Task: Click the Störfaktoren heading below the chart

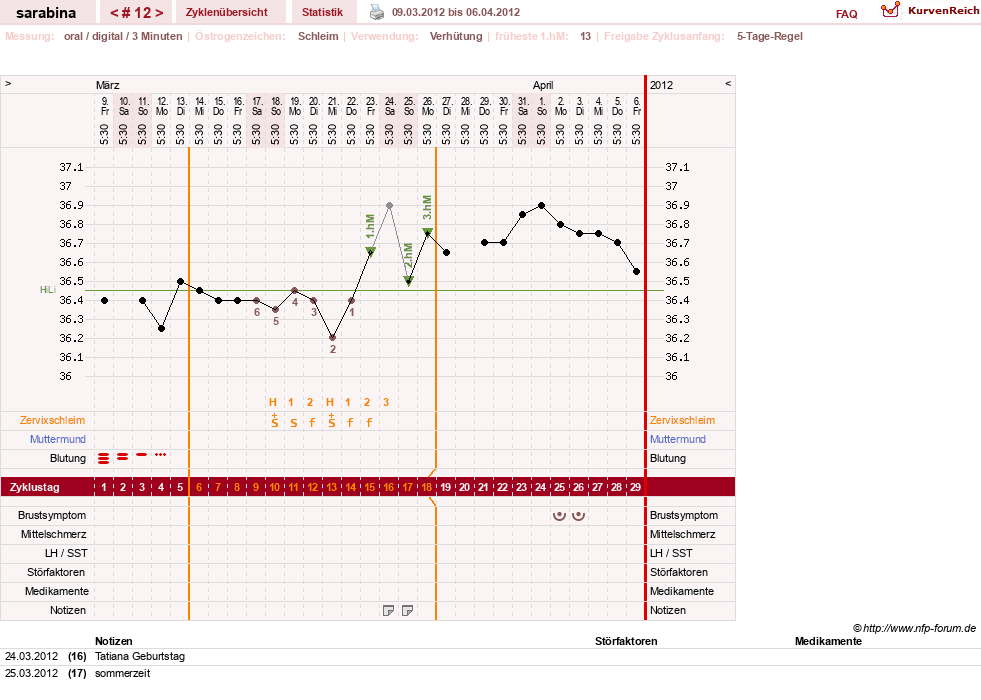Action: [626, 641]
